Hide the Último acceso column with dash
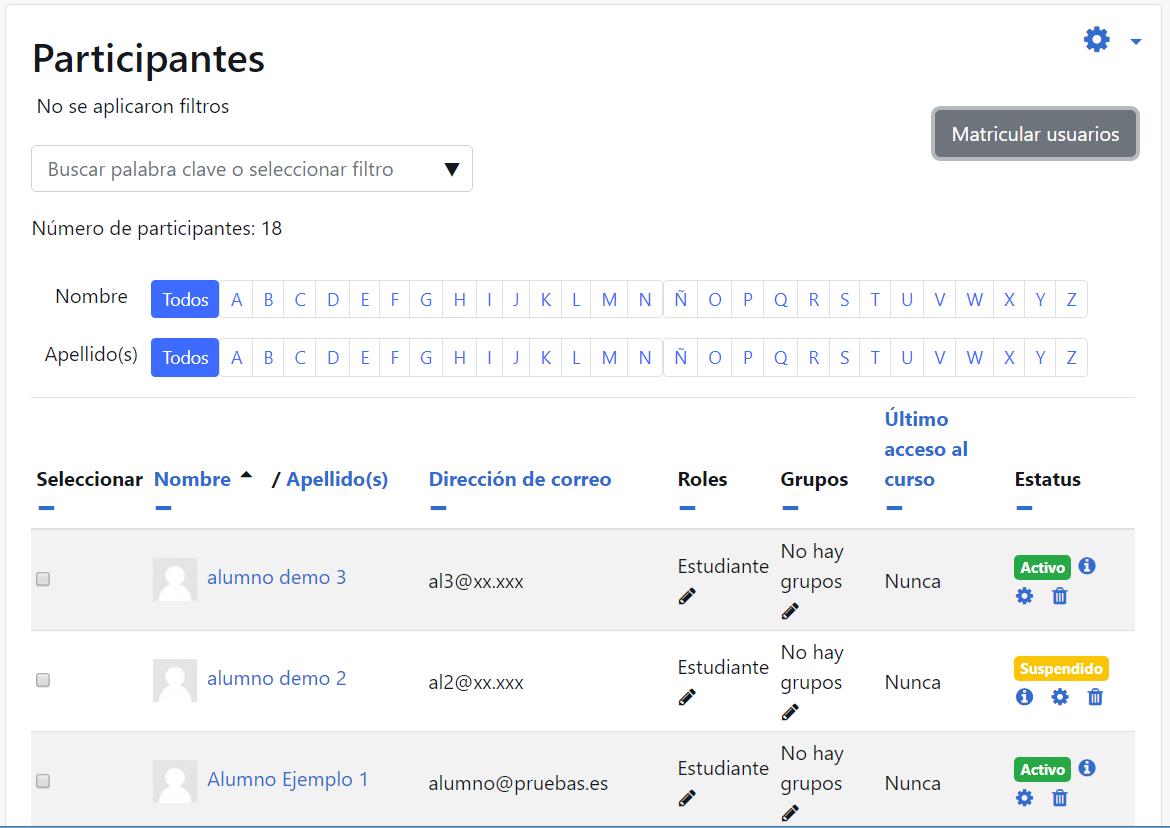Viewport: 1170px width, 828px height. [894, 508]
